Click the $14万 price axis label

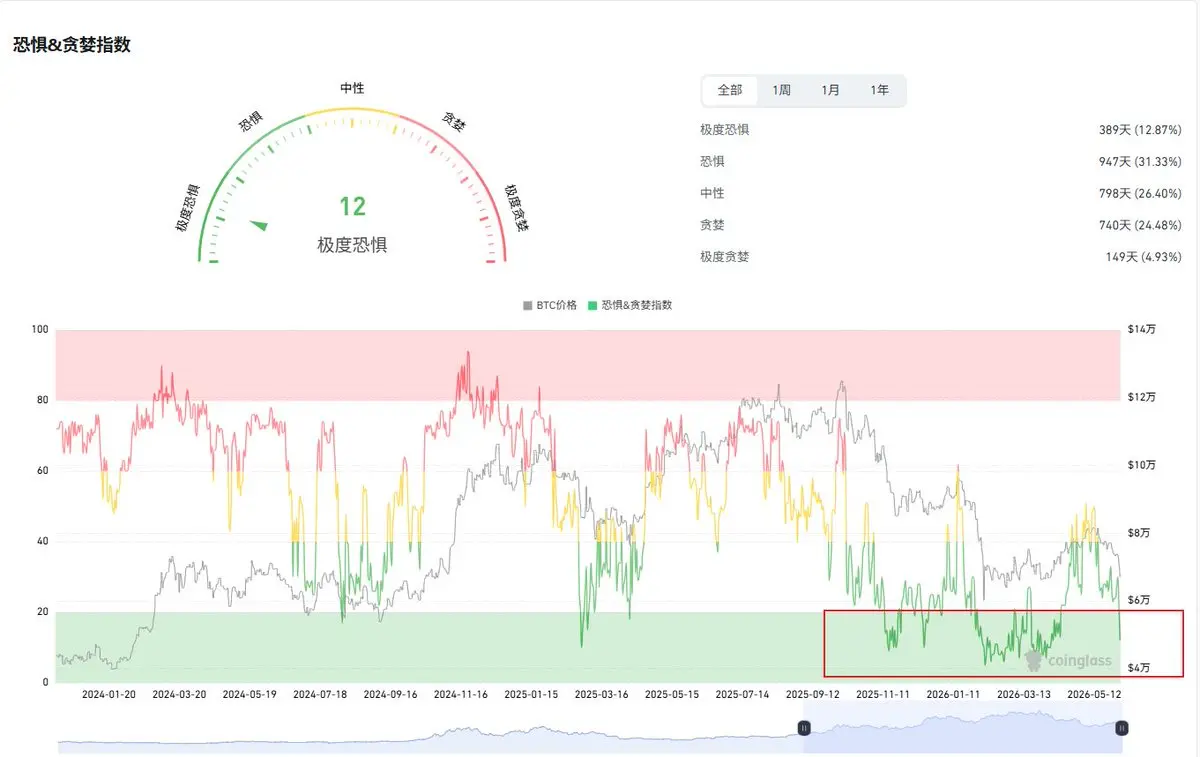(x=1142, y=330)
